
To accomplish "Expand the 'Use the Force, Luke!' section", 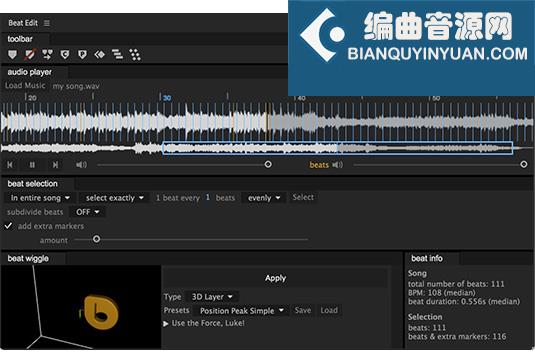I will (166, 323).
